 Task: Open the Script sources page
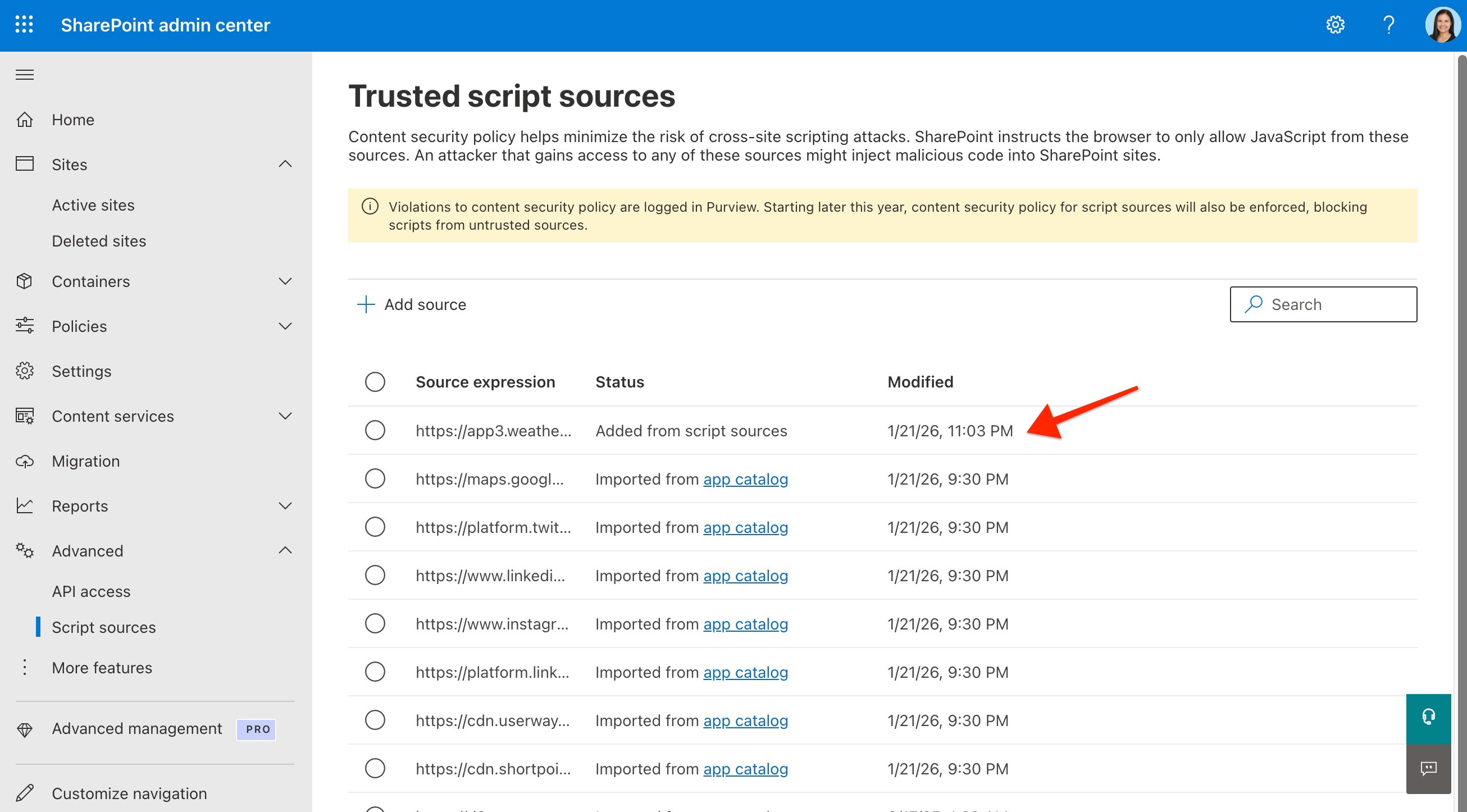pyautogui.click(x=104, y=627)
